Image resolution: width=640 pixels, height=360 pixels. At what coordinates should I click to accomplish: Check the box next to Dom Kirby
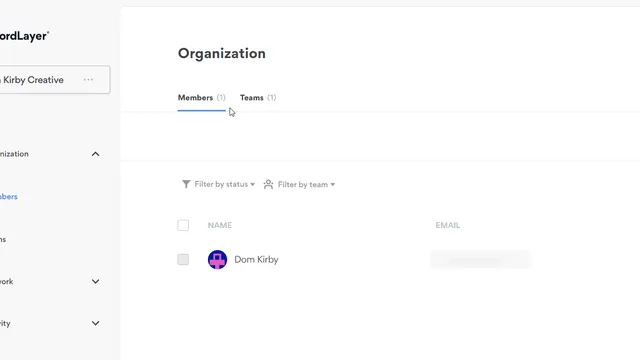pos(183,260)
